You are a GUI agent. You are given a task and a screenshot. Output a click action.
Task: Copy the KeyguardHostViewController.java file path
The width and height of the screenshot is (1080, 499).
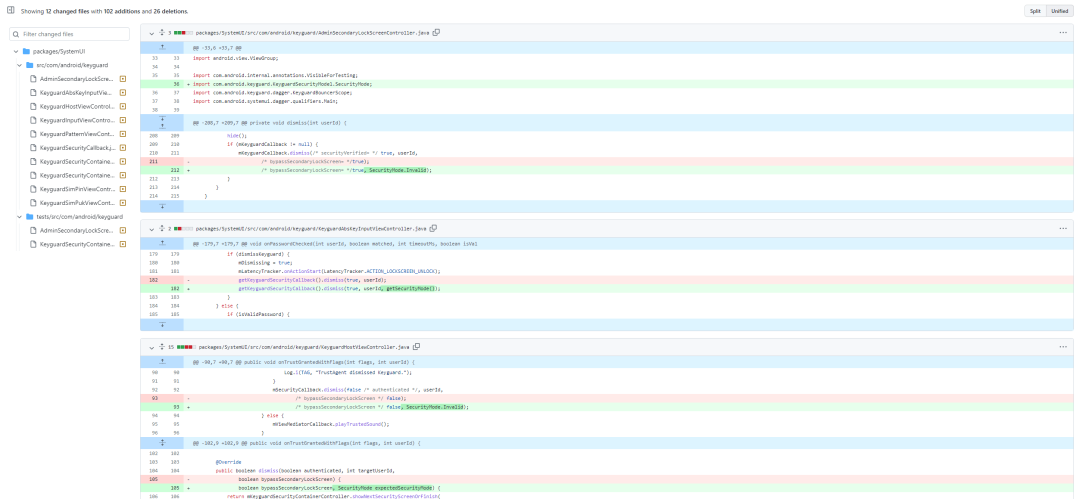417,347
